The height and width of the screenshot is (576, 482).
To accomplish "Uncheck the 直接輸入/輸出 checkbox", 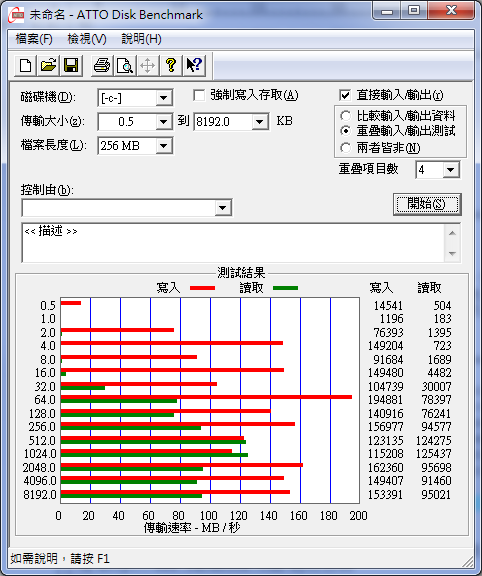I will coord(345,96).
